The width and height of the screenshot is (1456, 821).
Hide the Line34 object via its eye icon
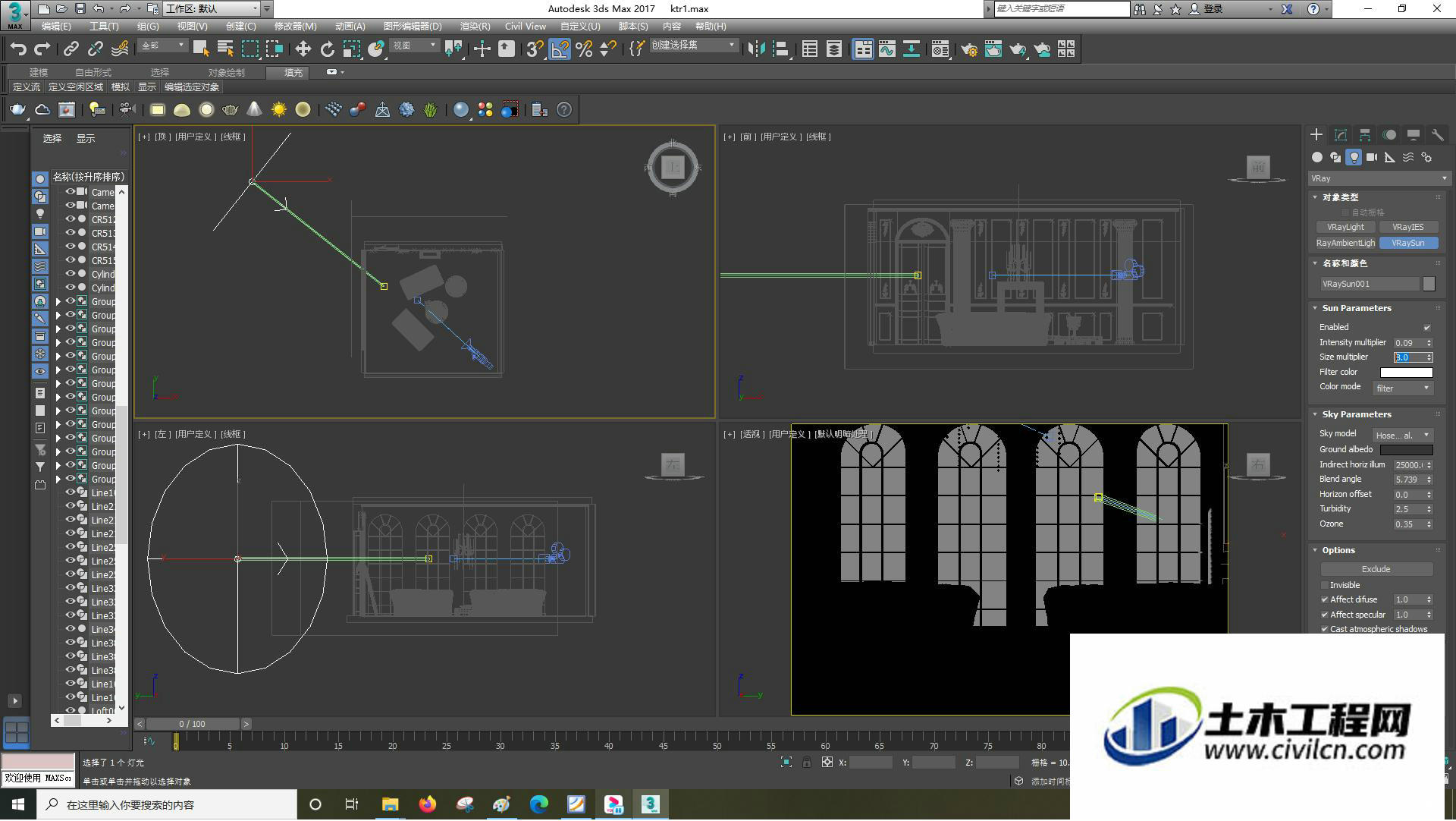point(71,629)
